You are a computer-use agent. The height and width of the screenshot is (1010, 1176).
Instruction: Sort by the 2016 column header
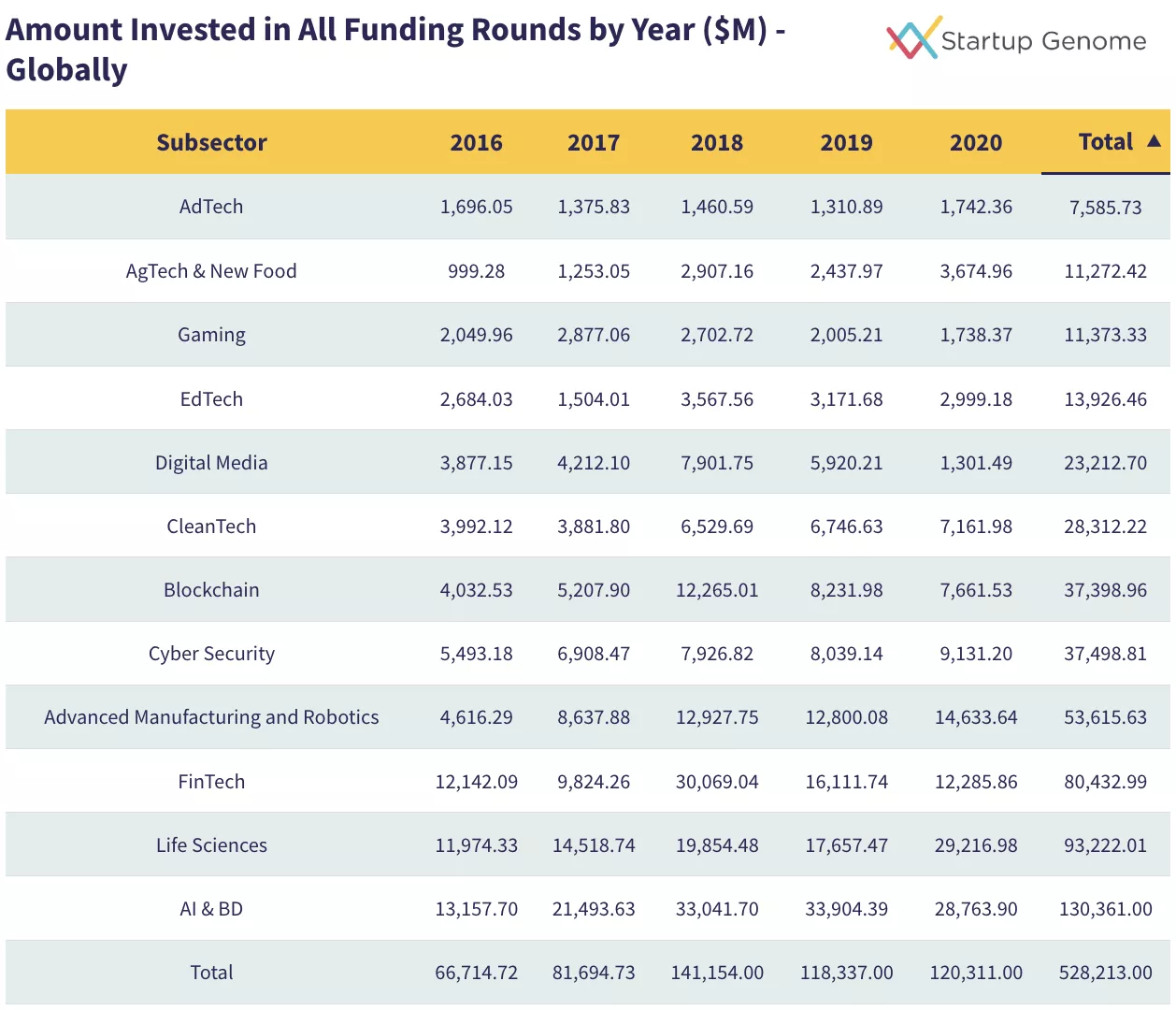click(x=476, y=143)
